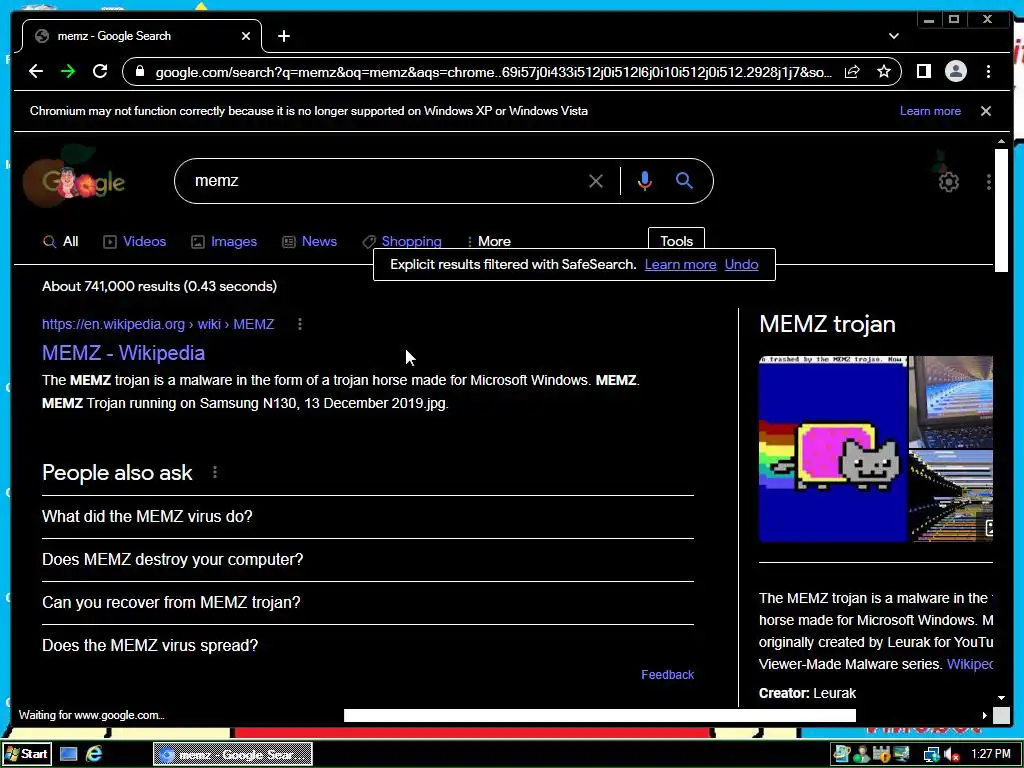1024x768 pixels.
Task: Open the muted volume tray icon
Action: 952,755
